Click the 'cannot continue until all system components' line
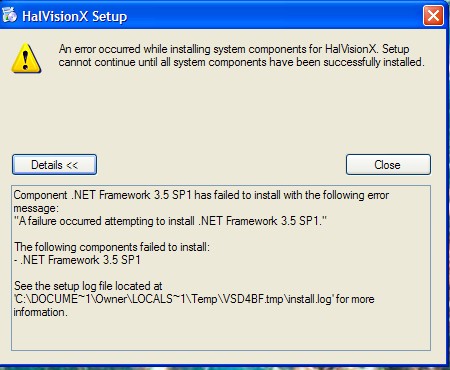The height and width of the screenshot is (370, 450). point(242,62)
